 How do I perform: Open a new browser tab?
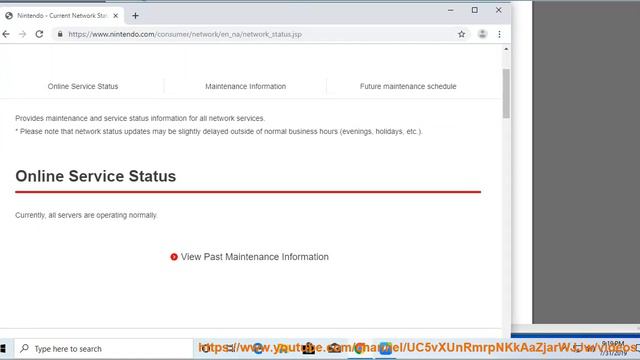[x=135, y=16]
